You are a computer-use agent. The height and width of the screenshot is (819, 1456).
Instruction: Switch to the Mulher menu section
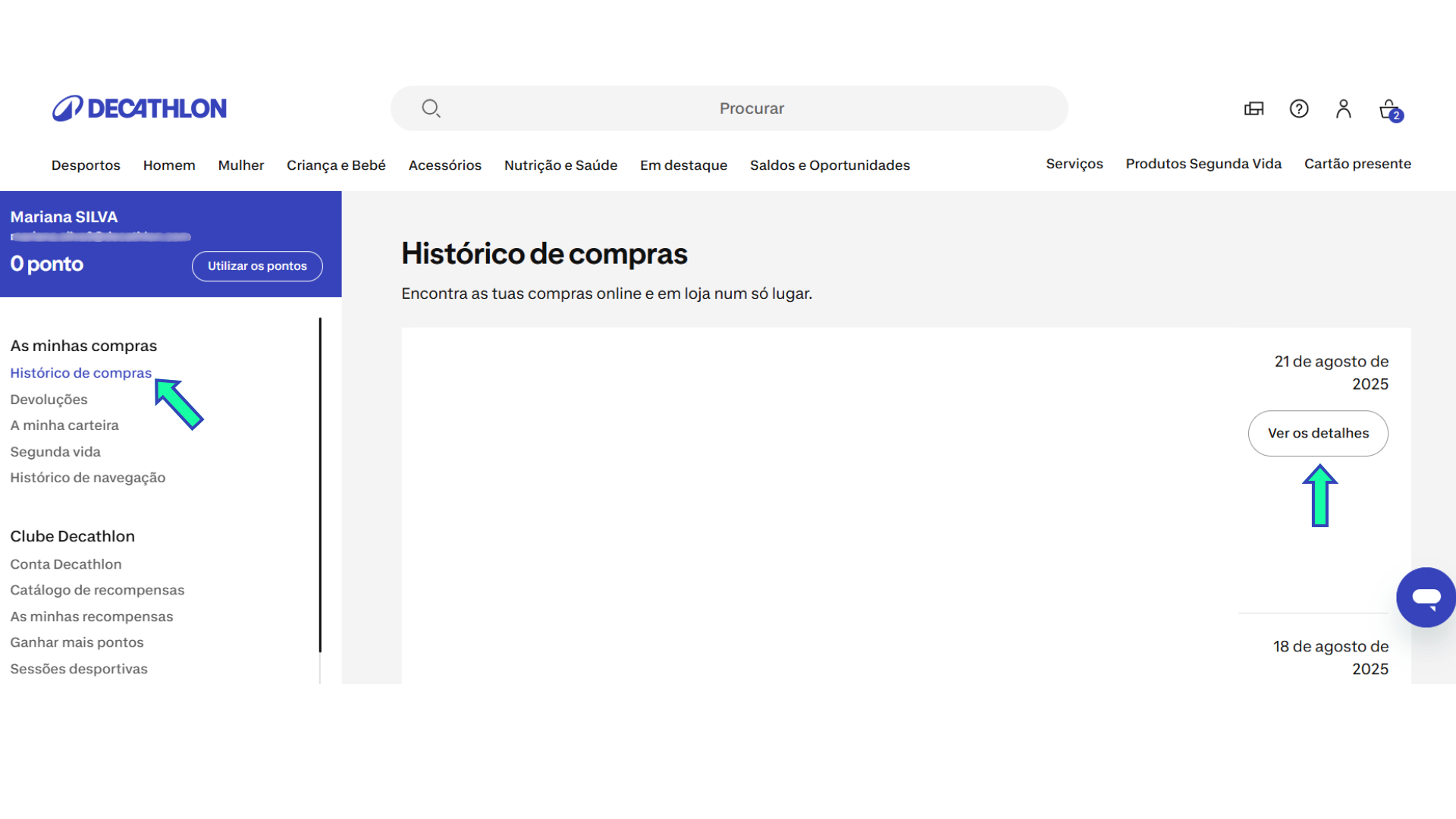pos(240,165)
